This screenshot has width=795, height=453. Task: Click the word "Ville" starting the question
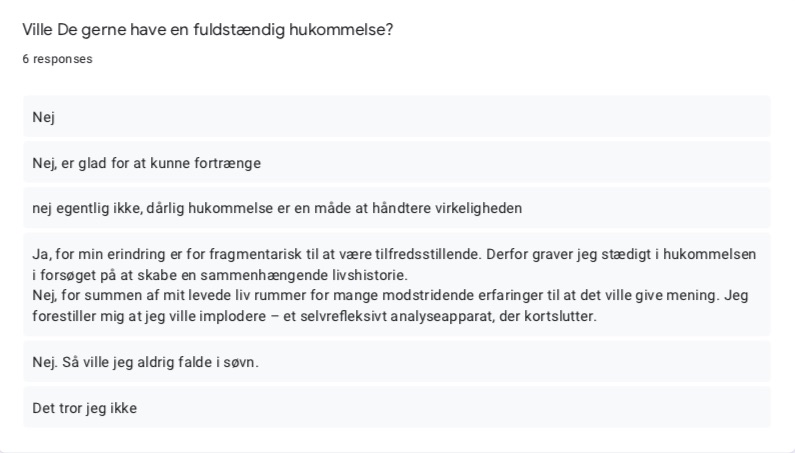coord(38,30)
